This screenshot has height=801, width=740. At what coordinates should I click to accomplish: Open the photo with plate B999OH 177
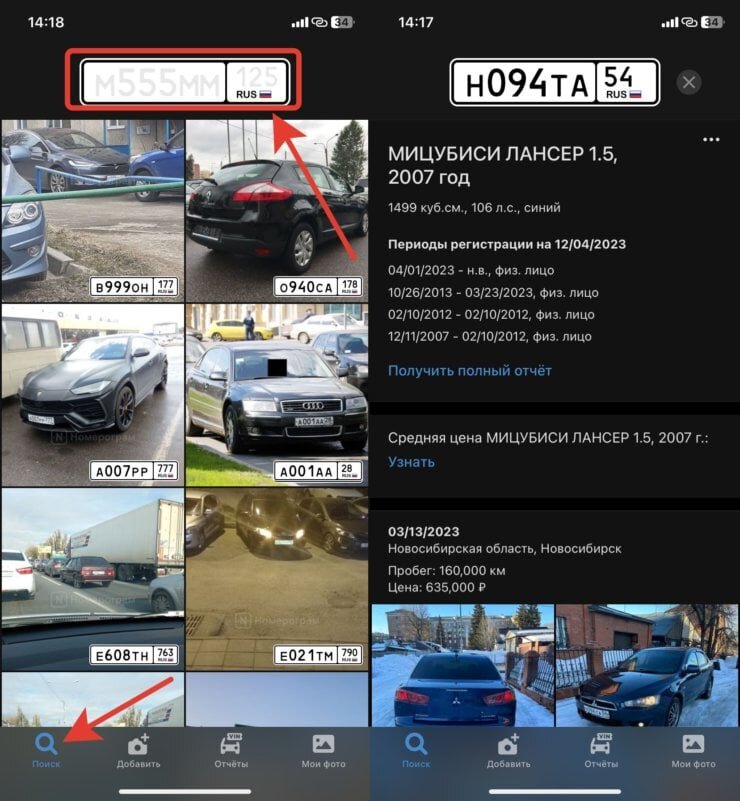point(92,211)
